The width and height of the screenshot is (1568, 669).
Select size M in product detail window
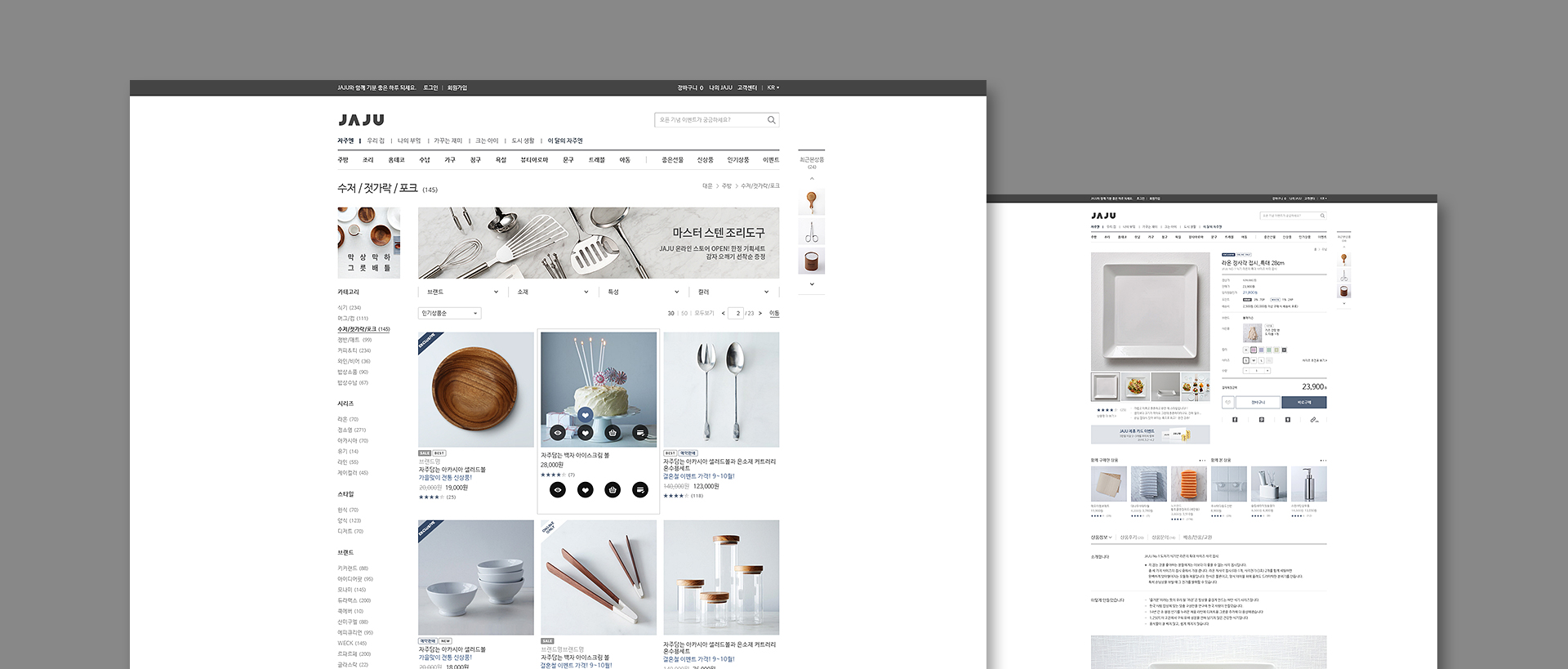1254,360
